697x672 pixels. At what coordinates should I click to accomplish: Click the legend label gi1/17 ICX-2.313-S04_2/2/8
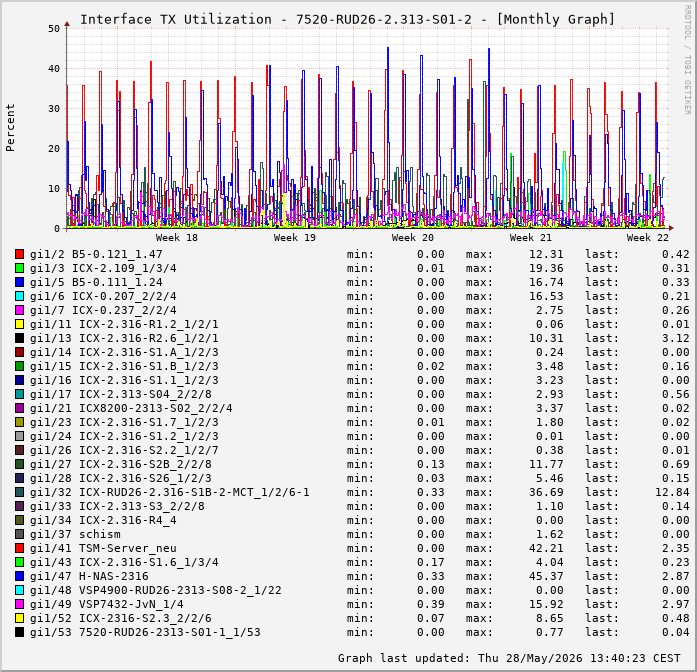[120, 394]
